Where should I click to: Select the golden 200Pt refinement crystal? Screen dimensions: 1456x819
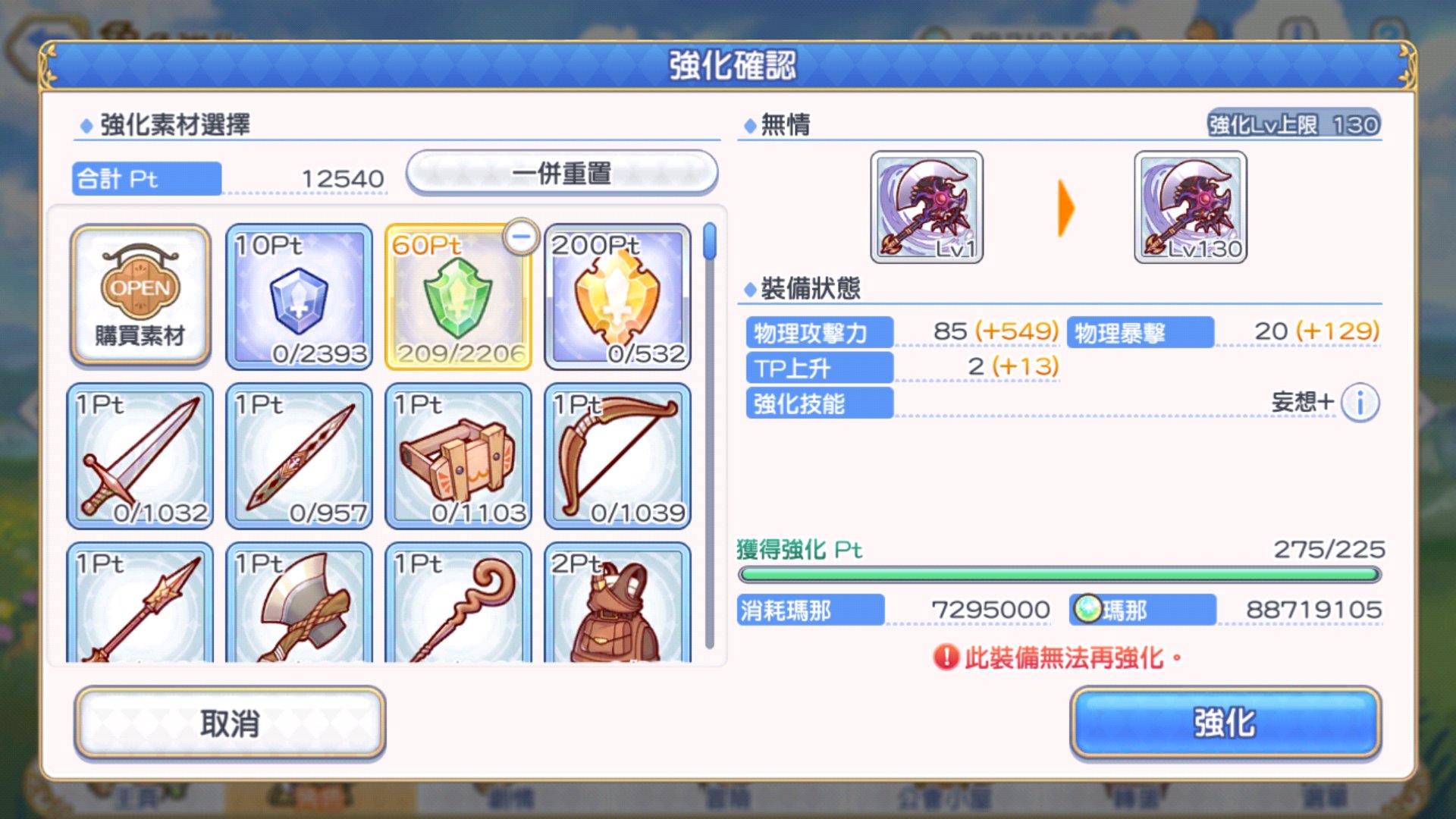coord(618,297)
